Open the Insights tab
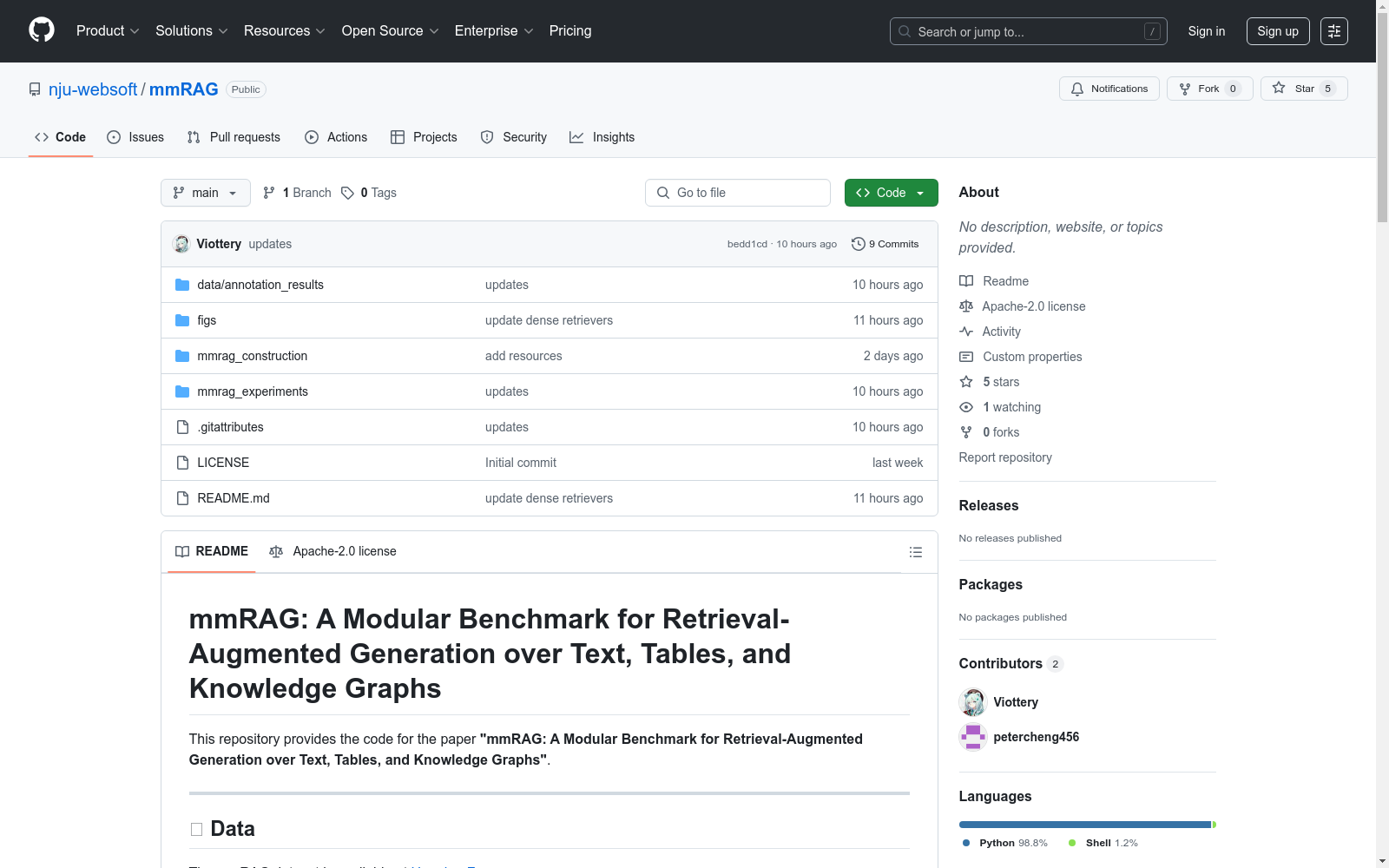This screenshot has height=868, width=1389. tap(602, 137)
